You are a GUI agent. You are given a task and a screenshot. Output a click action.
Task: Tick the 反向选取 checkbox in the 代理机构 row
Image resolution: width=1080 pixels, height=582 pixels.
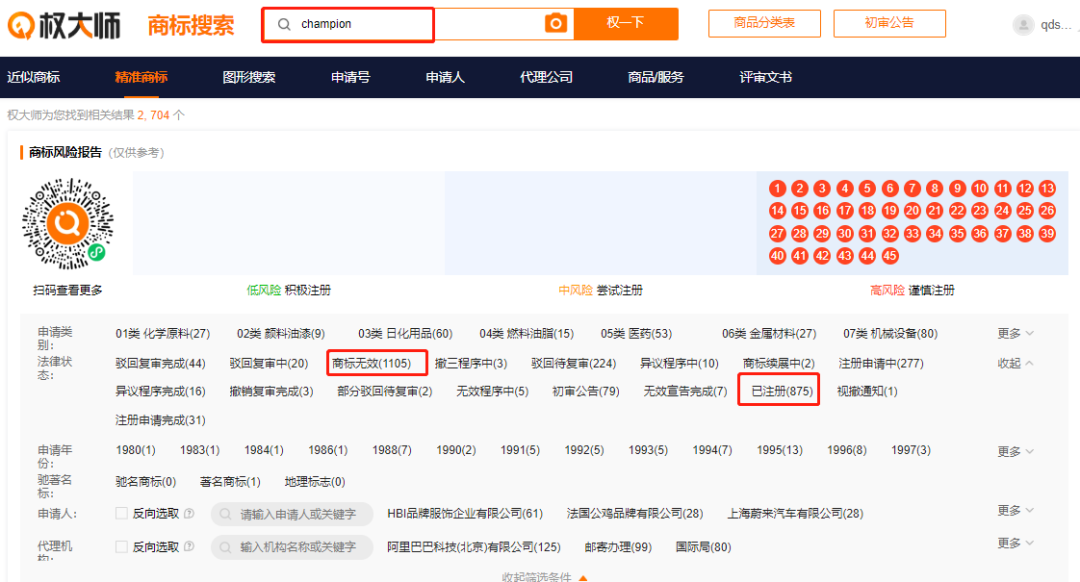122,546
